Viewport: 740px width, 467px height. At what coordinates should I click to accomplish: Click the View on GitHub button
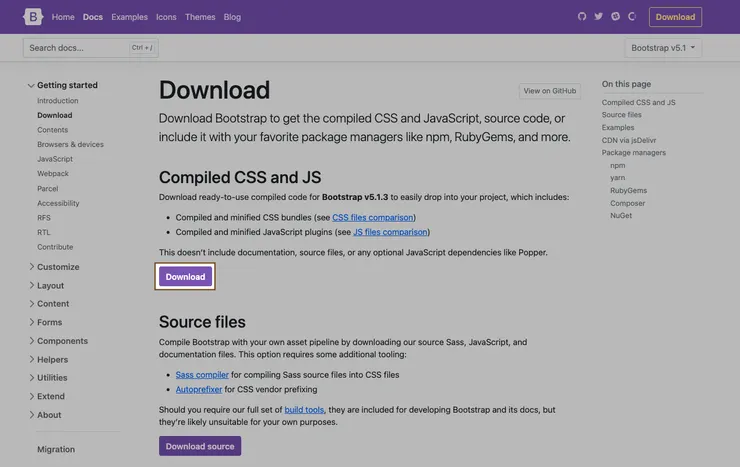550,91
